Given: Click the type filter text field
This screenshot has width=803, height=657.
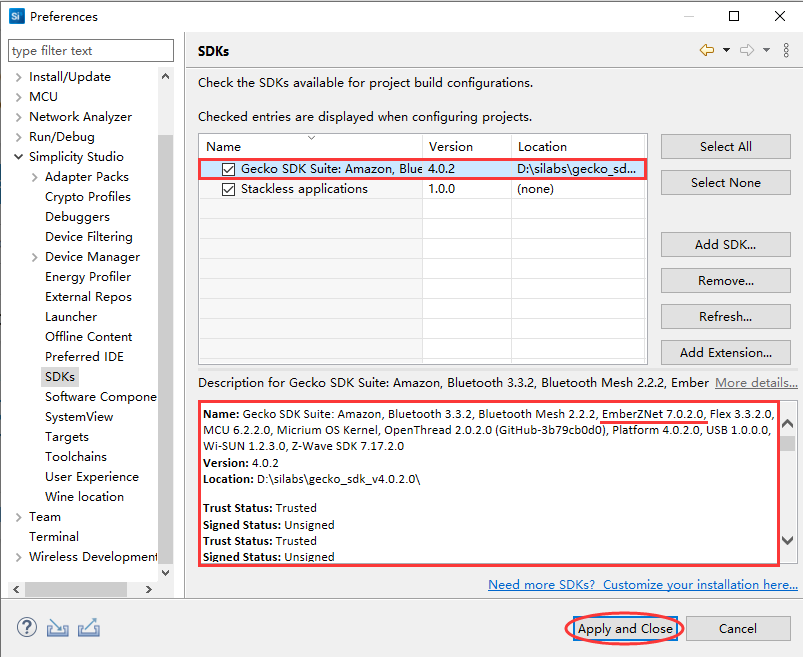Looking at the screenshot, I should pos(91,51).
